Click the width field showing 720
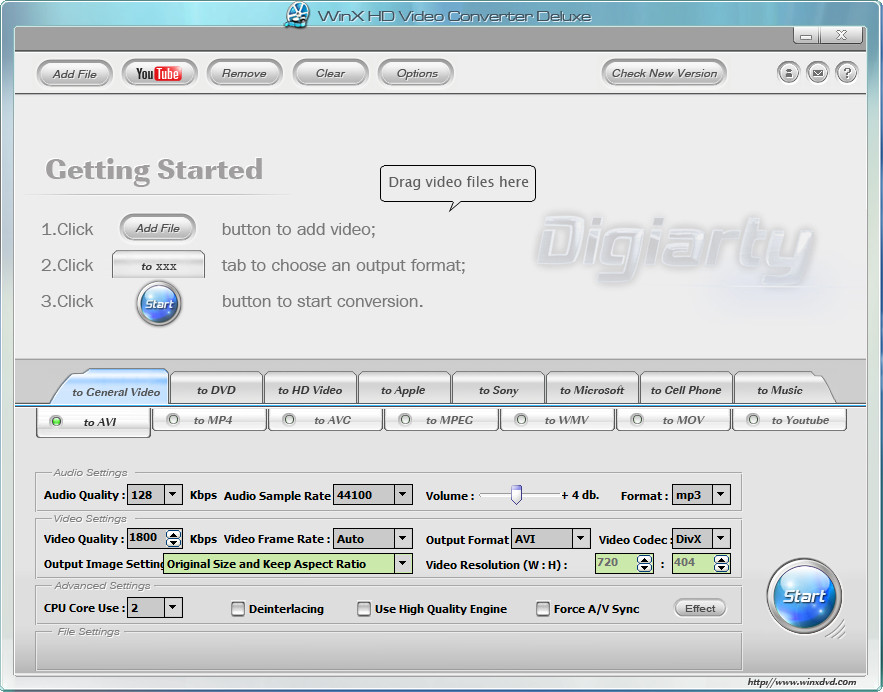 (x=616, y=563)
